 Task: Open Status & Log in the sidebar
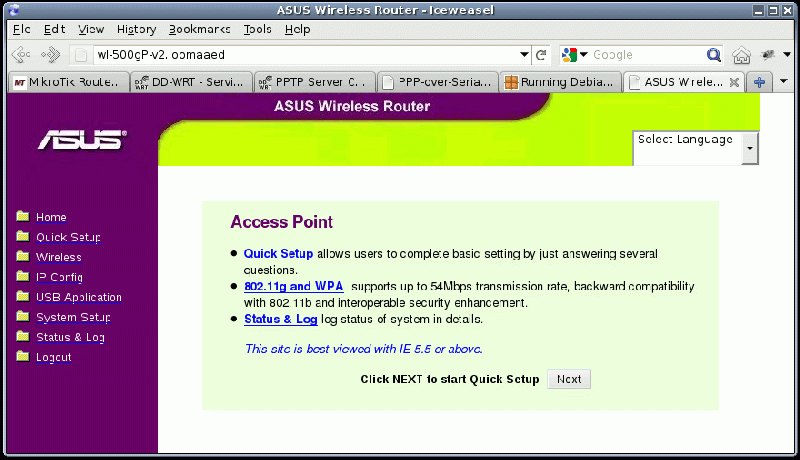click(70, 337)
